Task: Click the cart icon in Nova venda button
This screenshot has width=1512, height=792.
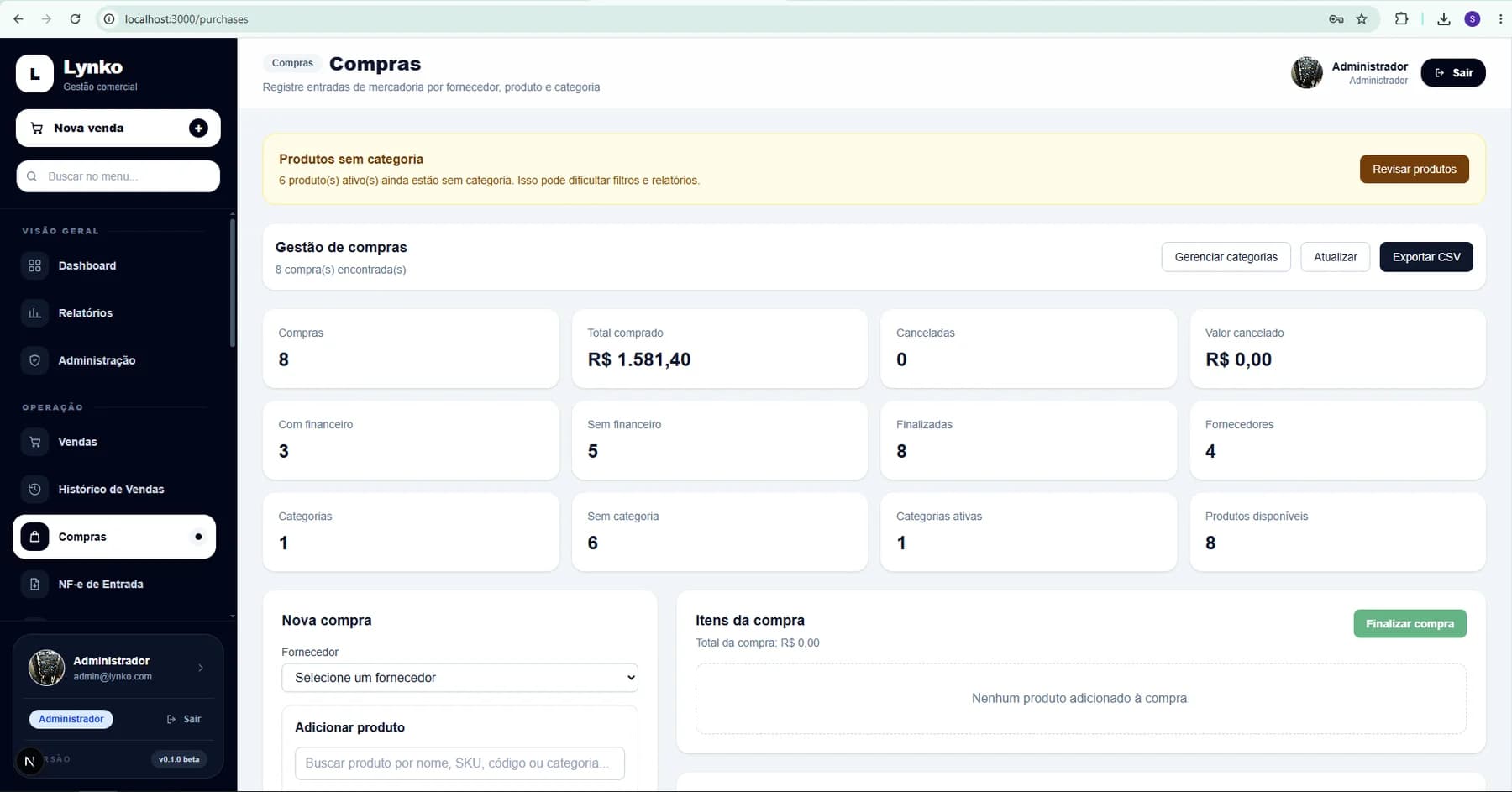Action: pos(37,128)
